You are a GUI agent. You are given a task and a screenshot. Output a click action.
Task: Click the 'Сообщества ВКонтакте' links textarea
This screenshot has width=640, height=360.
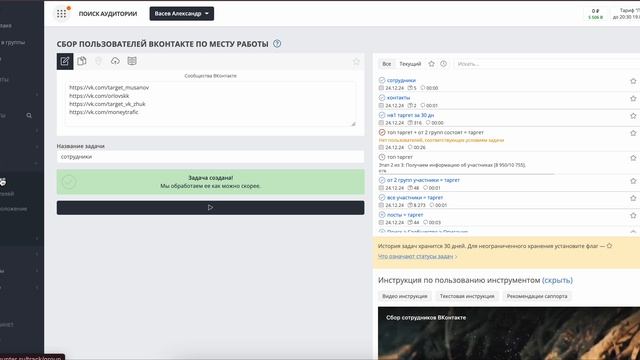click(211, 104)
